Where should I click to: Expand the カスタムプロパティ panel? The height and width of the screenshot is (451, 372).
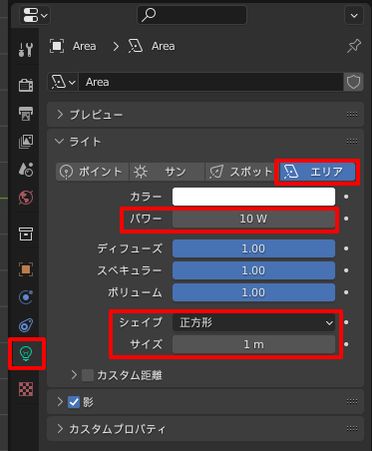[205, 429]
